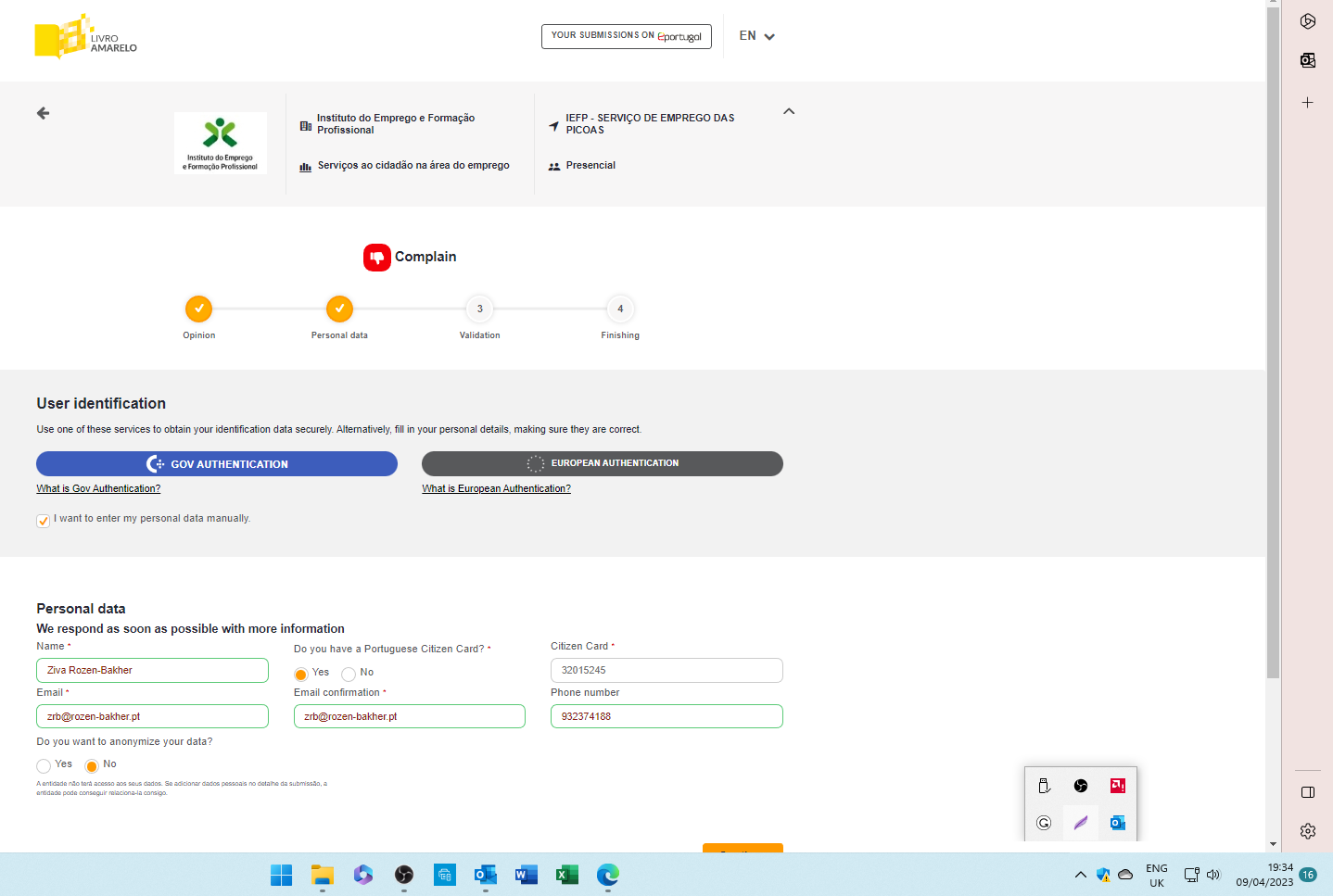
Task: Click the ENG UK language indicator
Action: [x=1157, y=876]
